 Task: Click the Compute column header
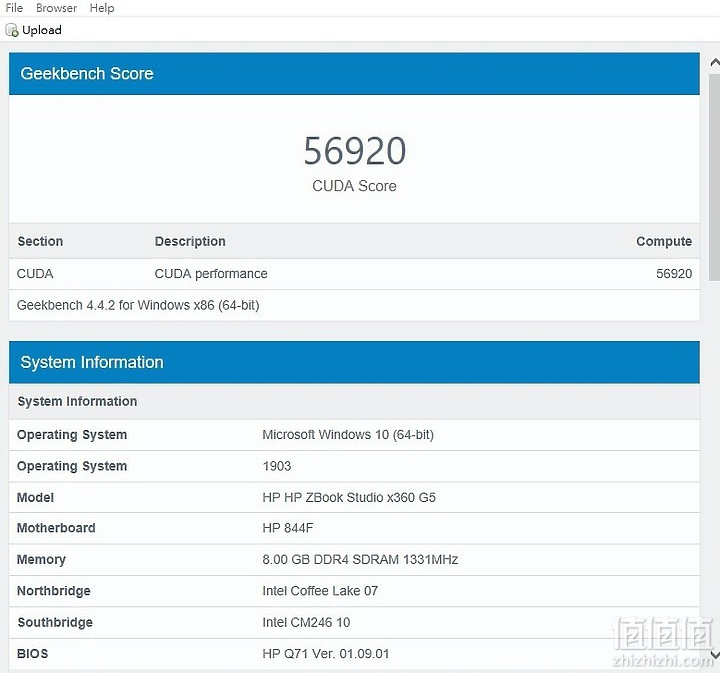click(664, 241)
